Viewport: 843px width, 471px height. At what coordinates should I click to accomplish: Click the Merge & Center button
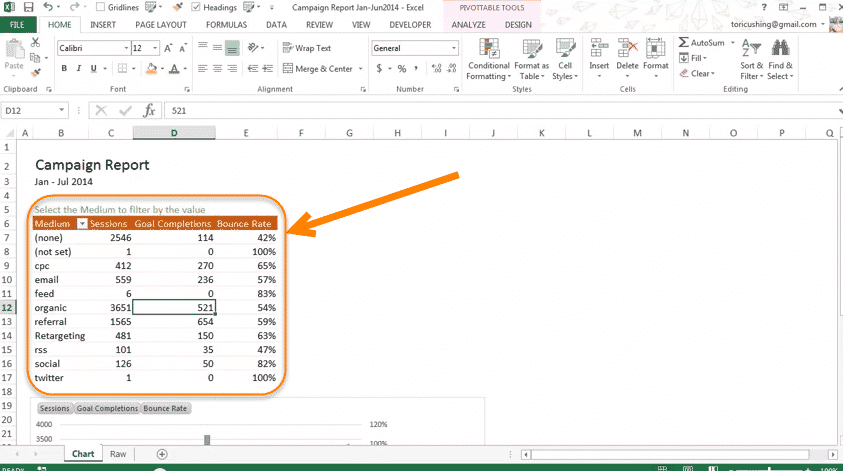coord(317,69)
